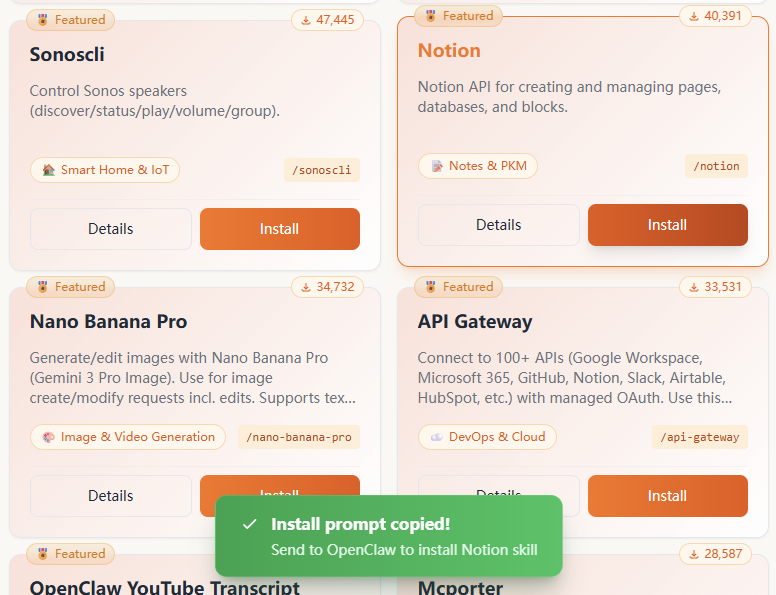The height and width of the screenshot is (595, 776).
Task: Open Details for Notion
Action: 498,225
